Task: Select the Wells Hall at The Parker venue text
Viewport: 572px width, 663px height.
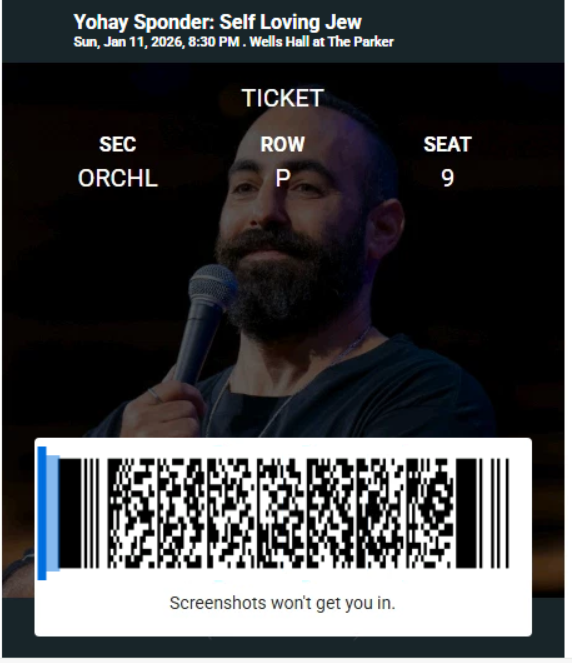Action: [321, 42]
